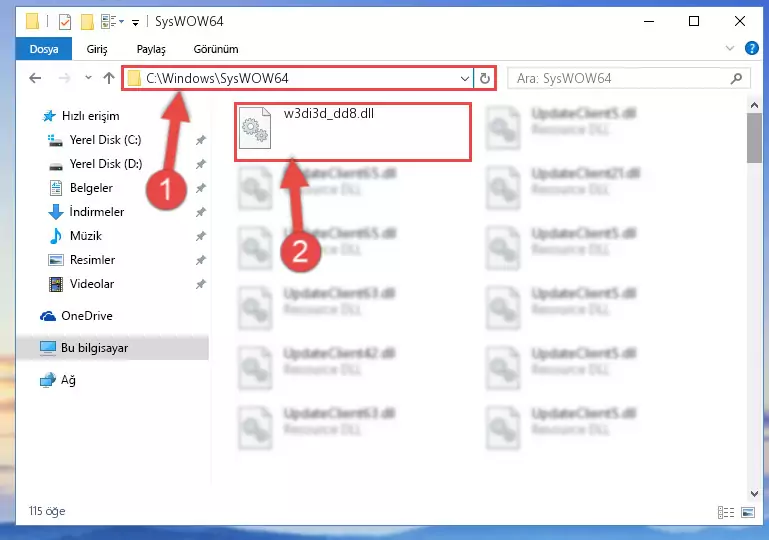Go back with the left arrow button
This screenshot has width=769, height=540.
point(35,78)
